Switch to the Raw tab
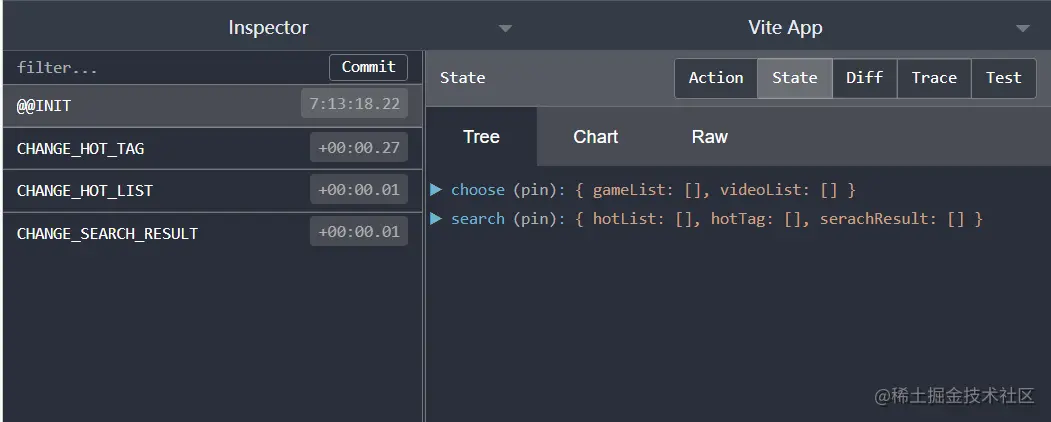 coord(709,137)
